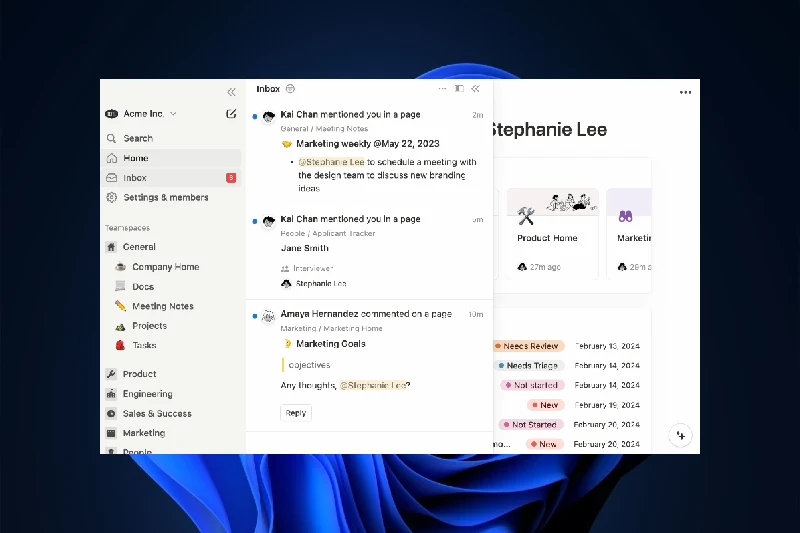Open the Inbox three-dots options menu
Image resolution: width=800 pixels, height=533 pixels.
(x=442, y=89)
